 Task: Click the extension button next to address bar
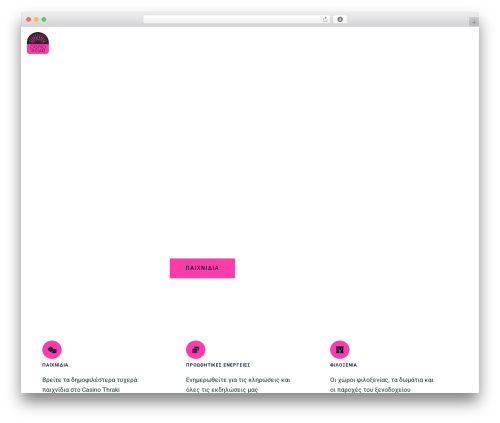pos(340,19)
